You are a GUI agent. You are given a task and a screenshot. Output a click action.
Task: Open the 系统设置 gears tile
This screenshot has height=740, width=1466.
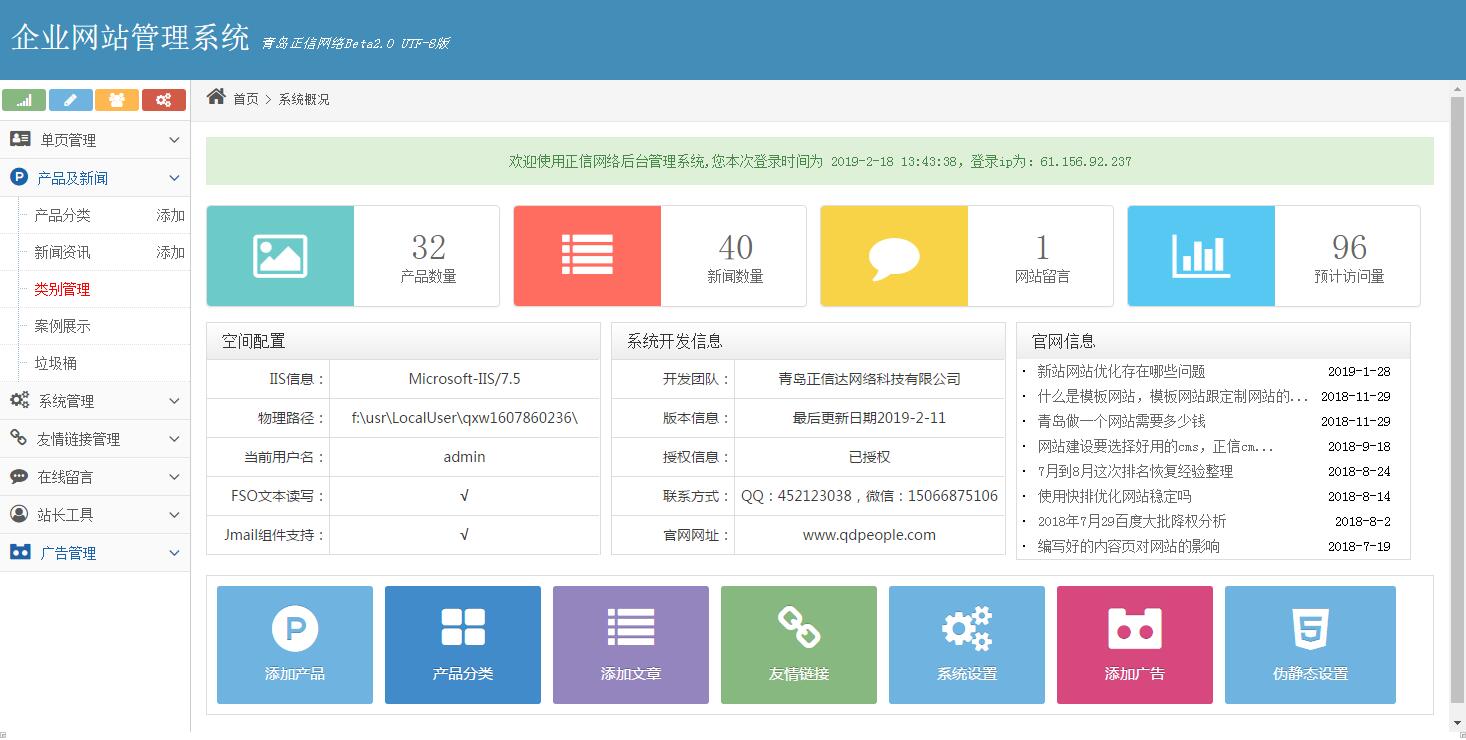[967, 645]
